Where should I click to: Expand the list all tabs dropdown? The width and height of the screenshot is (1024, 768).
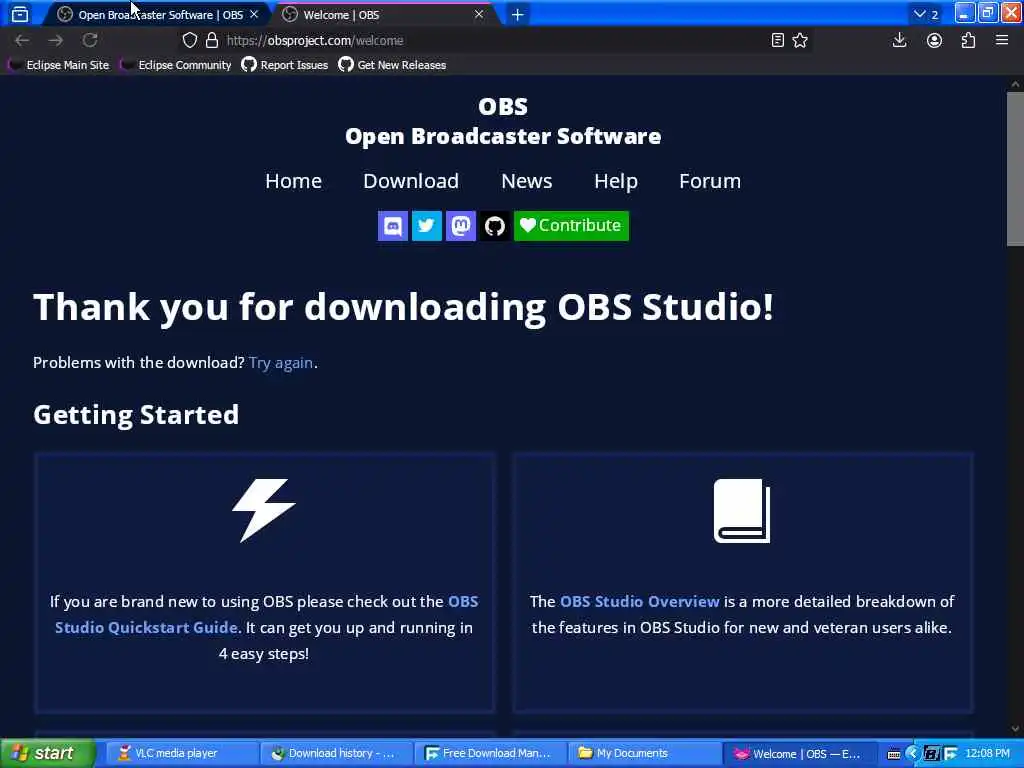[x=925, y=14]
